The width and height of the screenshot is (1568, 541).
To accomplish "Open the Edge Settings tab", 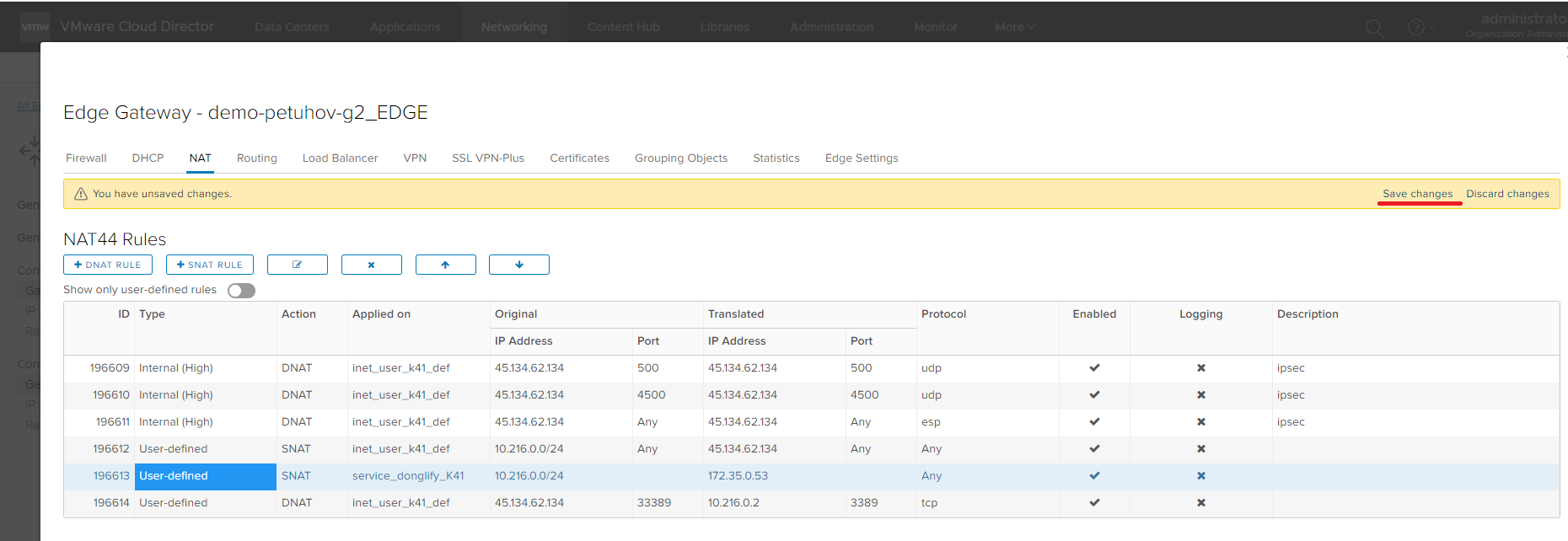I will [861, 158].
